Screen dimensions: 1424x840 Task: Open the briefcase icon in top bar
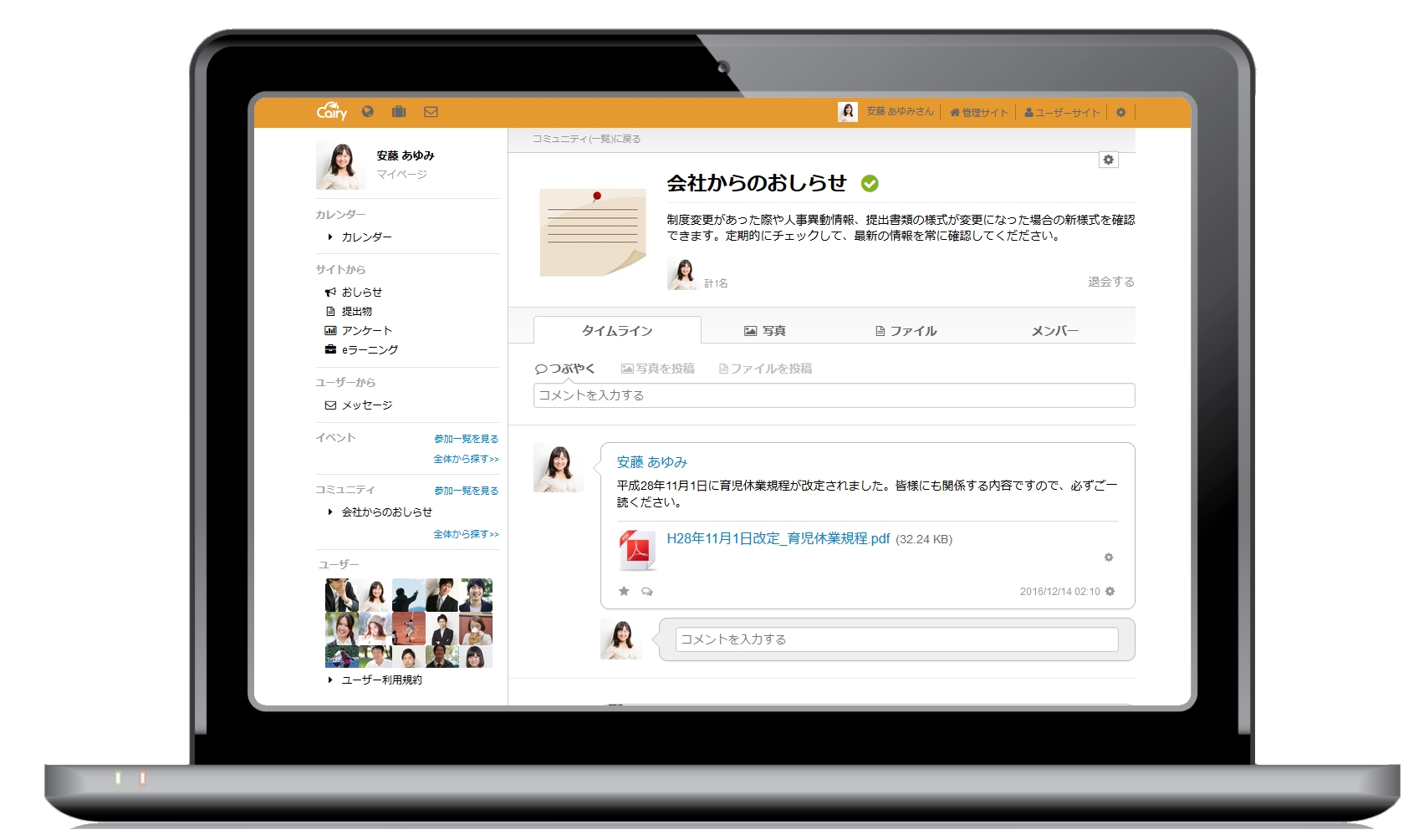[399, 111]
